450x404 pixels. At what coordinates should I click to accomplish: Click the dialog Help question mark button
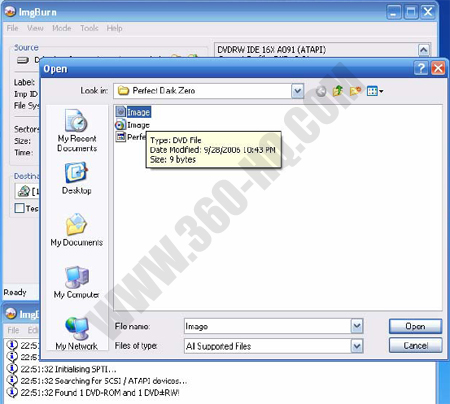[x=421, y=68]
